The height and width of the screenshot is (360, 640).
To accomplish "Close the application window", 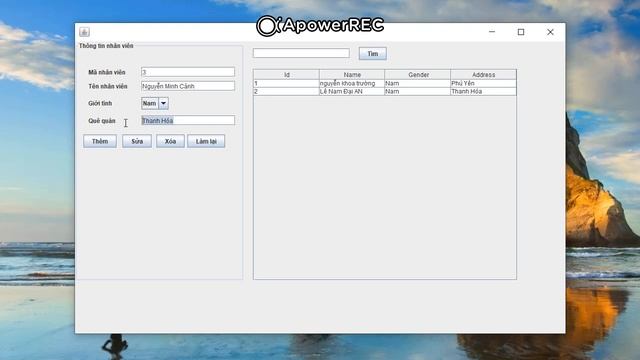I will [x=550, y=32].
